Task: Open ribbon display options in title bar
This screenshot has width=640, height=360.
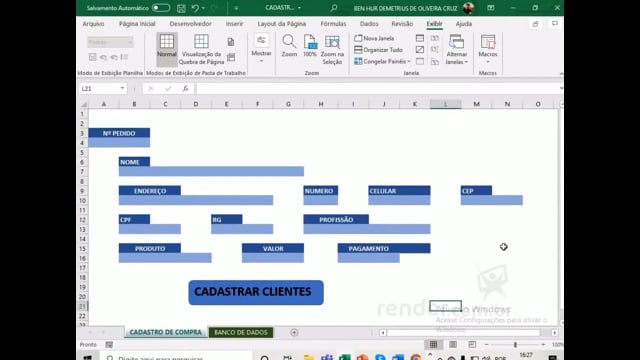Action: [x=491, y=8]
